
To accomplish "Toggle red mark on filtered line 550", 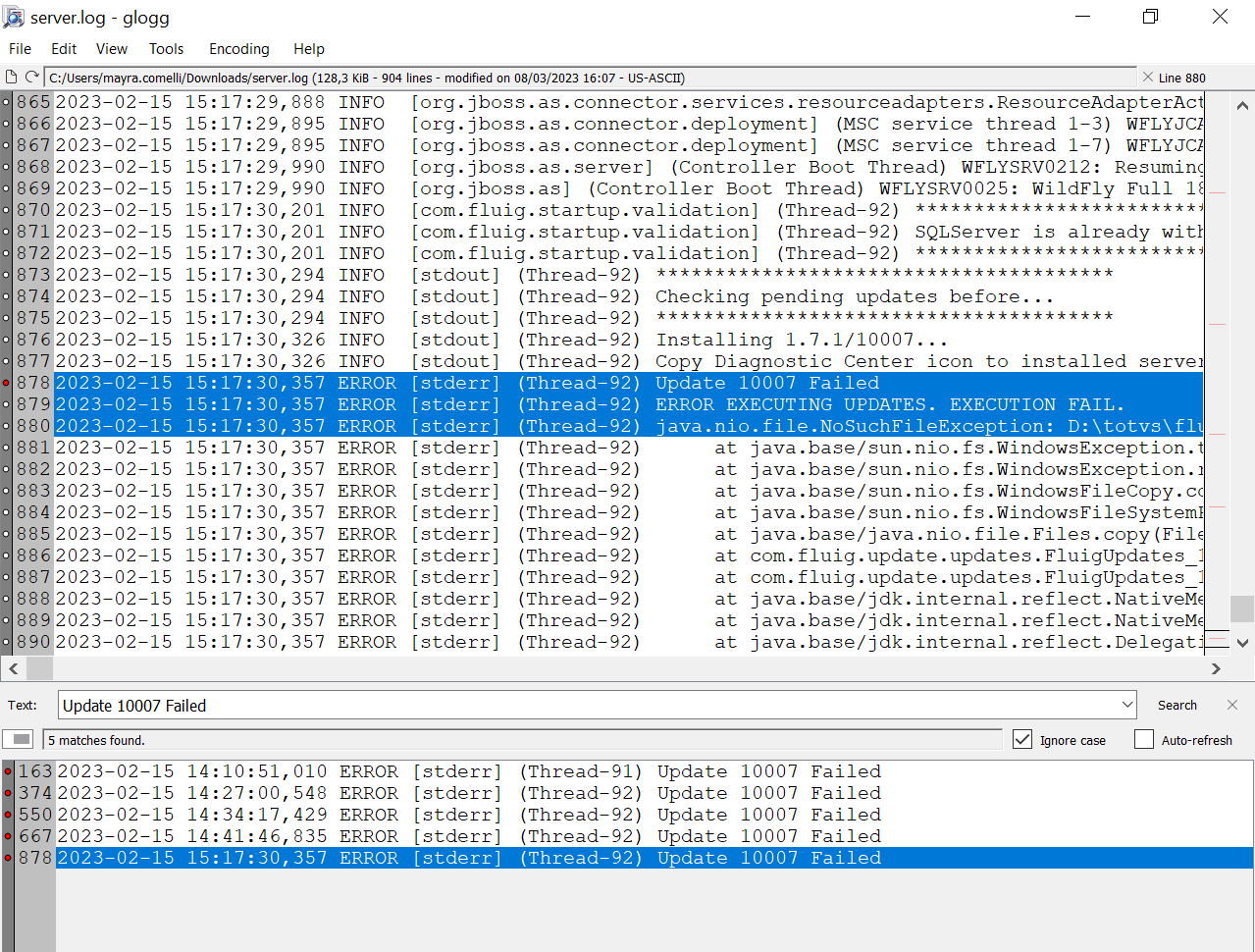I will click(8, 815).
